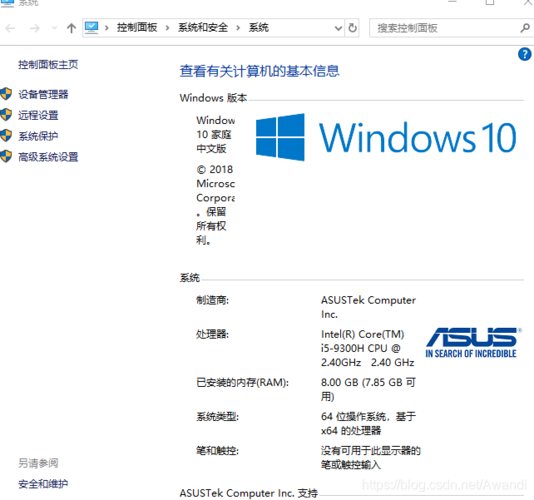The image size is (534, 500).
Task: Click the Forward navigation arrow
Action: tap(34, 28)
